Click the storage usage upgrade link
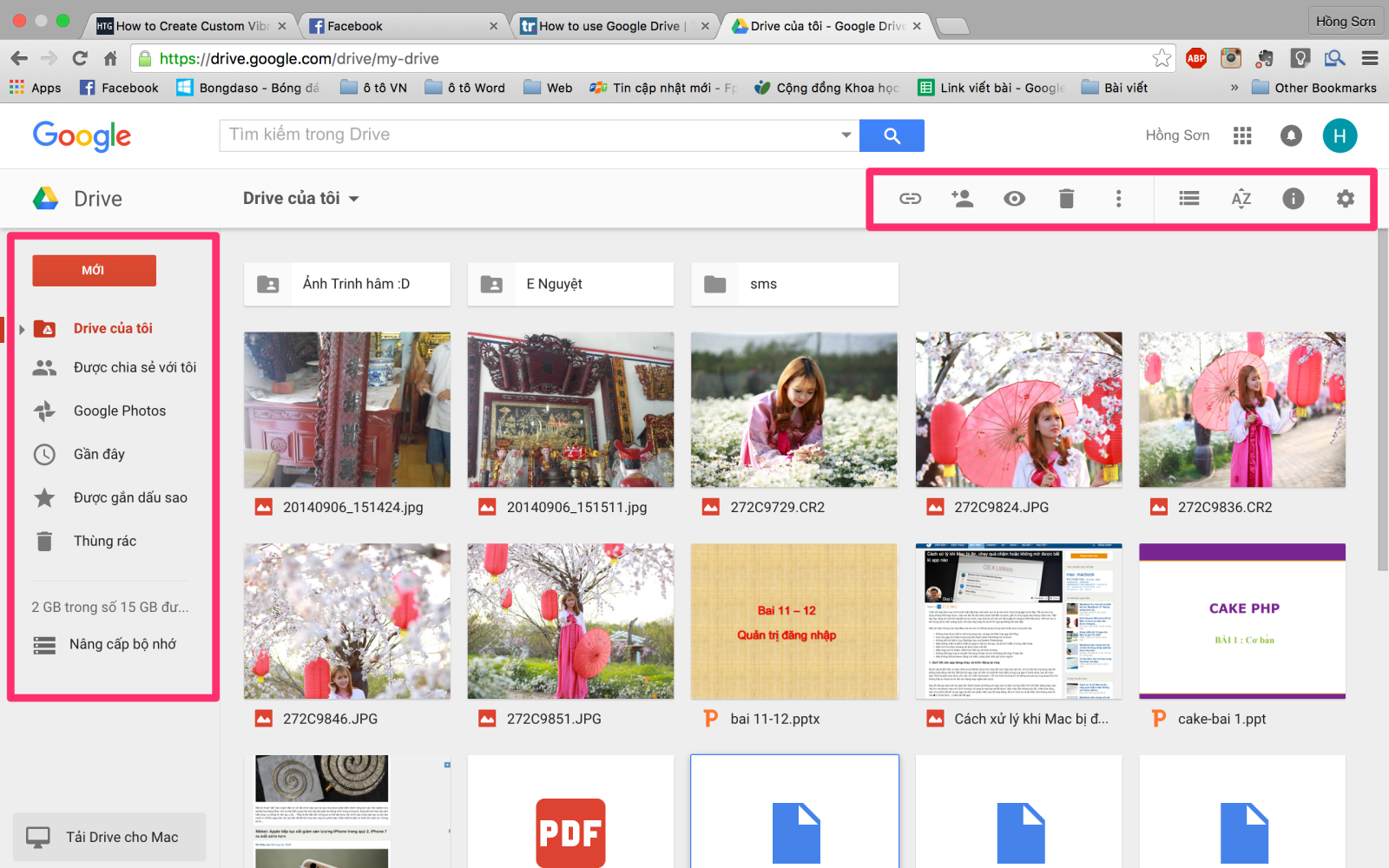Image resolution: width=1389 pixels, height=868 pixels. point(109,643)
